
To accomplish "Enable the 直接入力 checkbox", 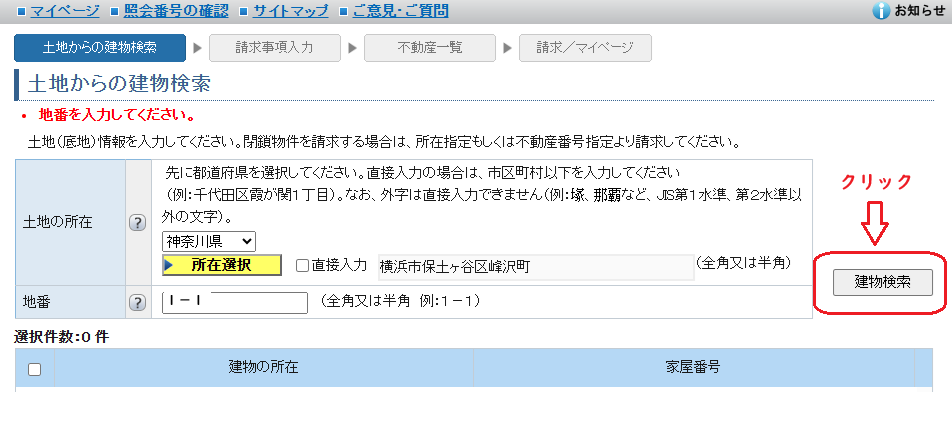I will click(302, 266).
